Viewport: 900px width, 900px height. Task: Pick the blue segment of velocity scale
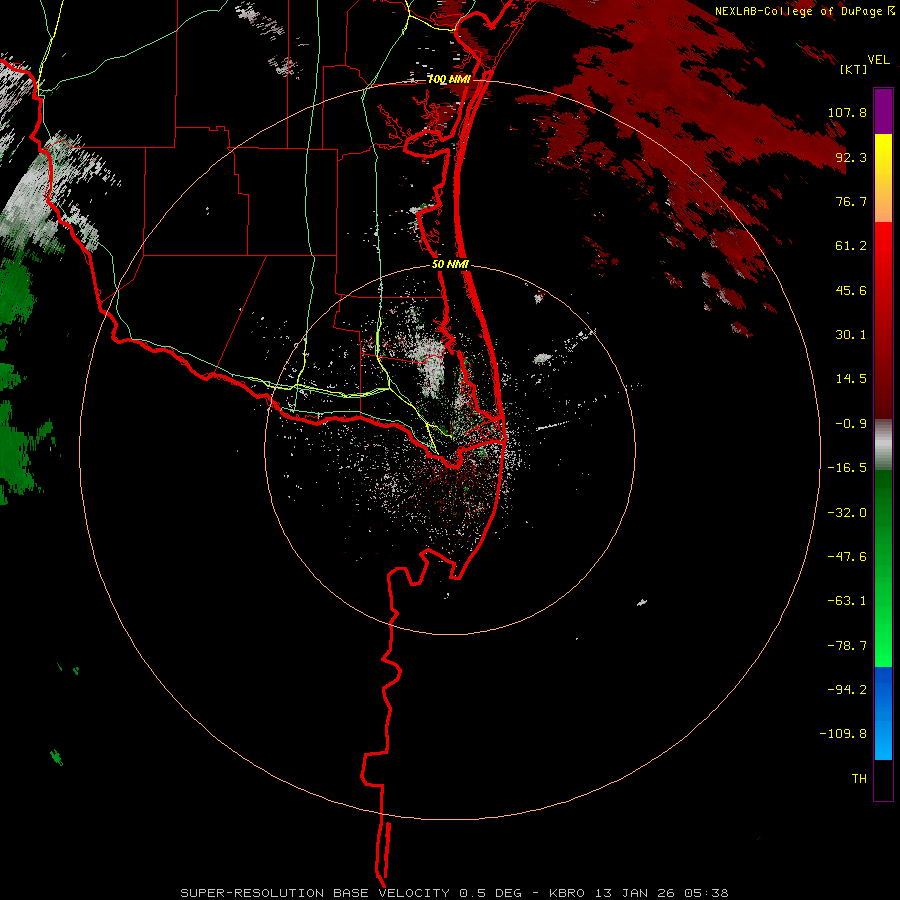coord(883,713)
